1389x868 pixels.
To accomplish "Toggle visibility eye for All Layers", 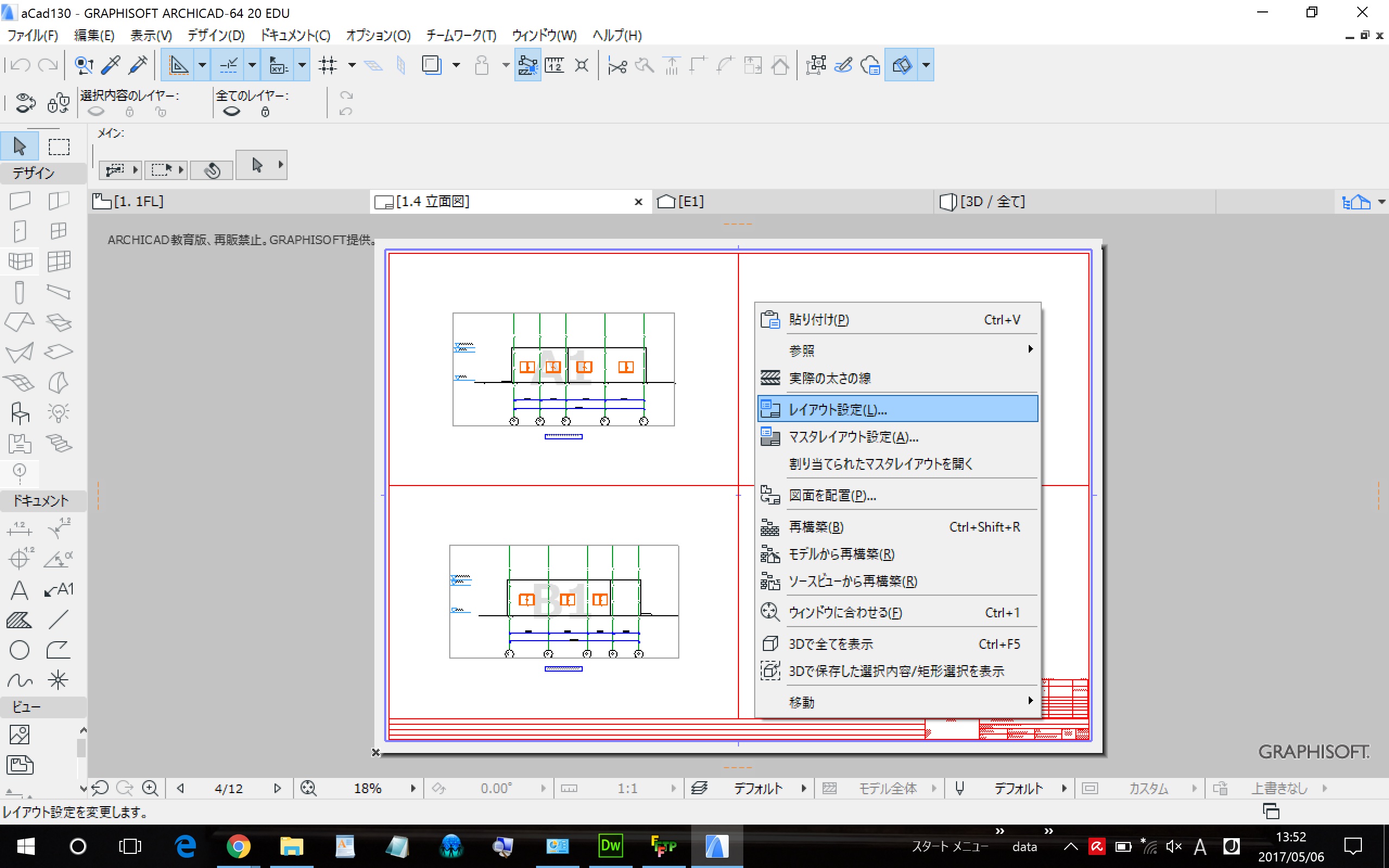I will pos(231,112).
